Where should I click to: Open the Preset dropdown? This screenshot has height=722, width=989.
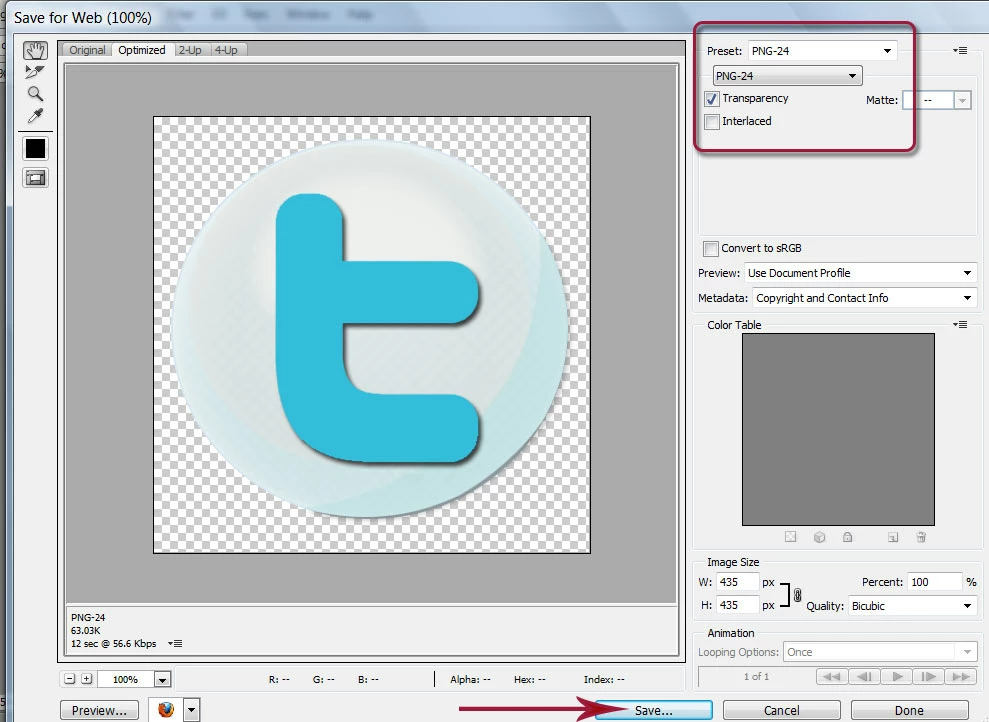coord(822,50)
